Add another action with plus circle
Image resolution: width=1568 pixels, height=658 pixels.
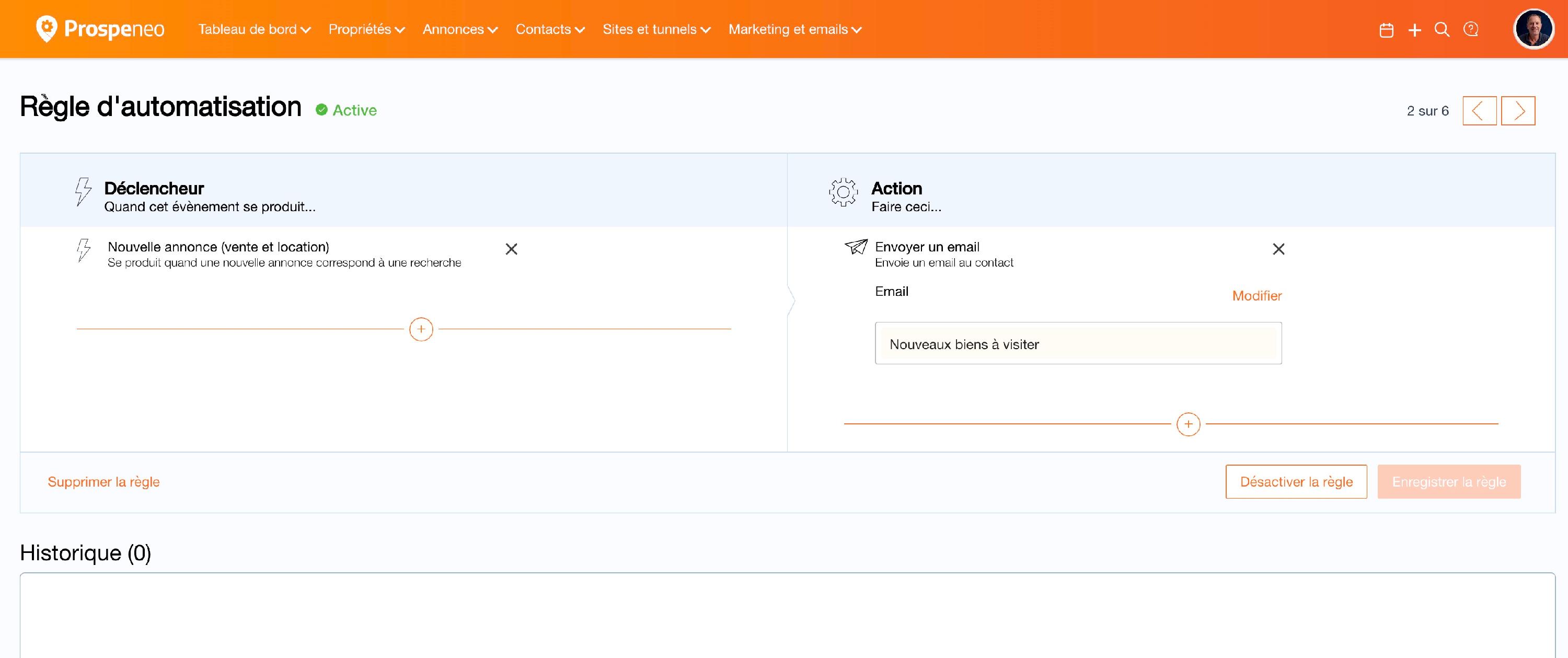tap(1188, 424)
